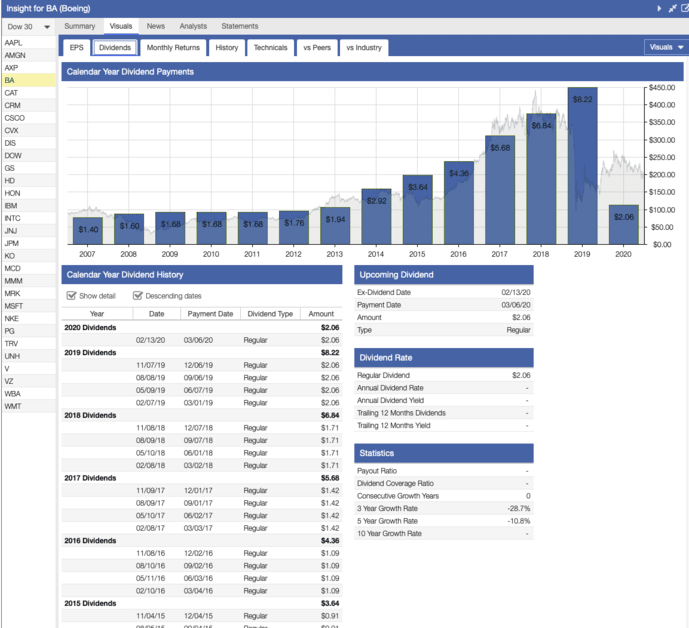Image resolution: width=689 pixels, height=628 pixels.
Task: Click the Dividend Type column header
Action: (270, 314)
